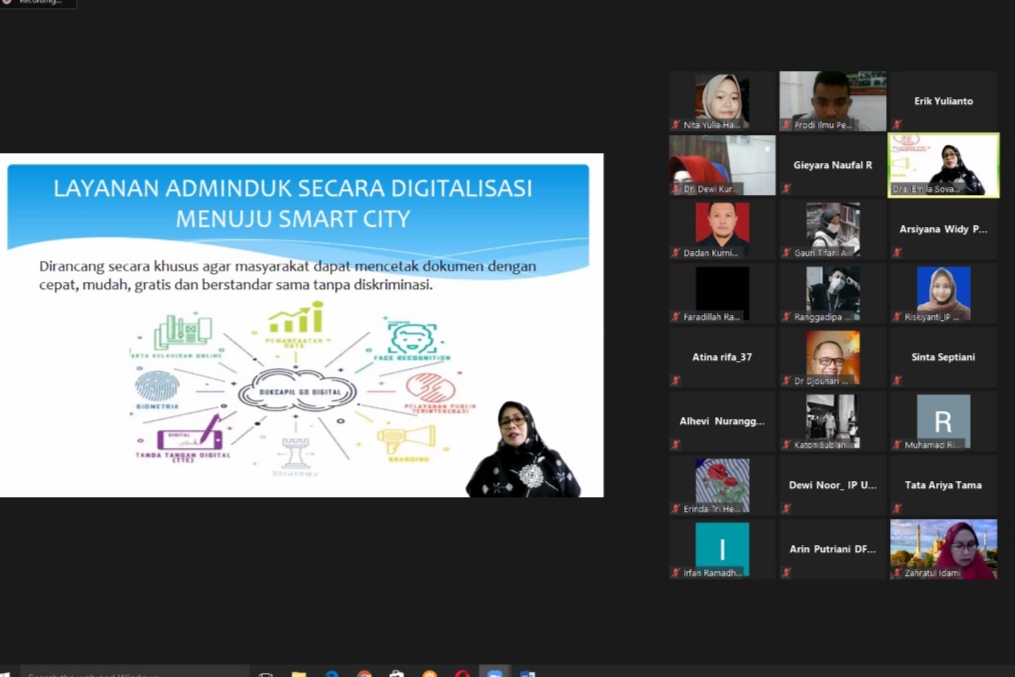Click muted mic icon on Atina rifa_37 tile

coord(676,381)
